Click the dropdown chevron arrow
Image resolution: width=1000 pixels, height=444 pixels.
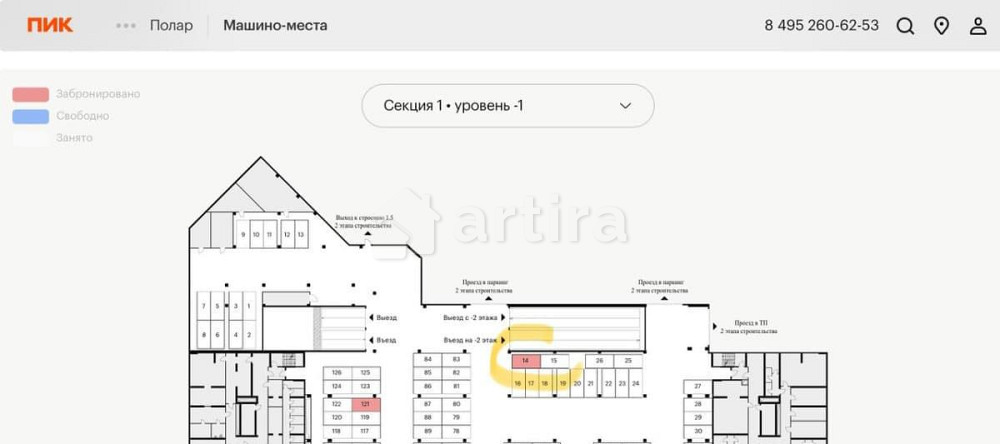(x=626, y=106)
